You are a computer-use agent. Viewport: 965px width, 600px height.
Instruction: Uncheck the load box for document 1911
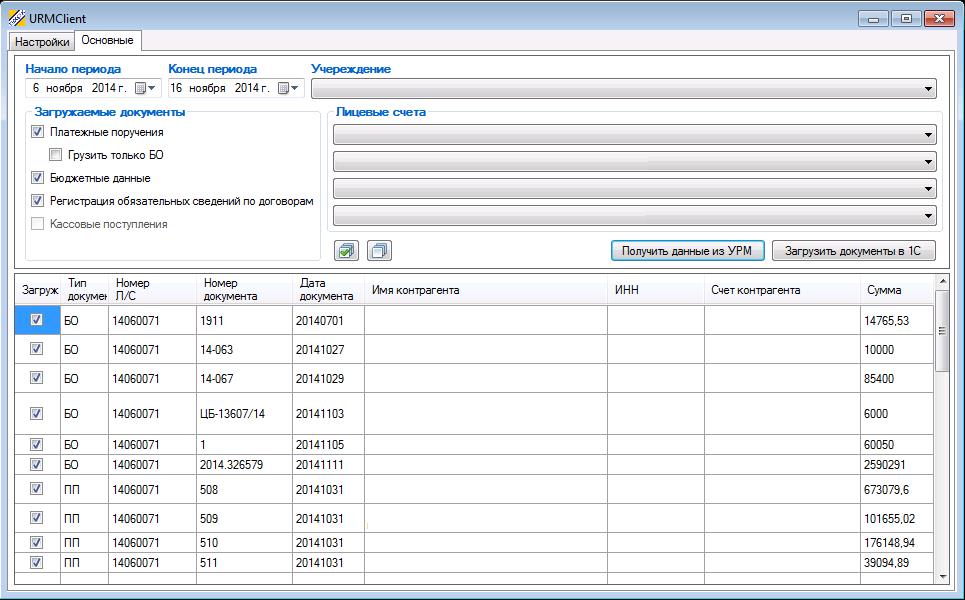click(x=37, y=320)
